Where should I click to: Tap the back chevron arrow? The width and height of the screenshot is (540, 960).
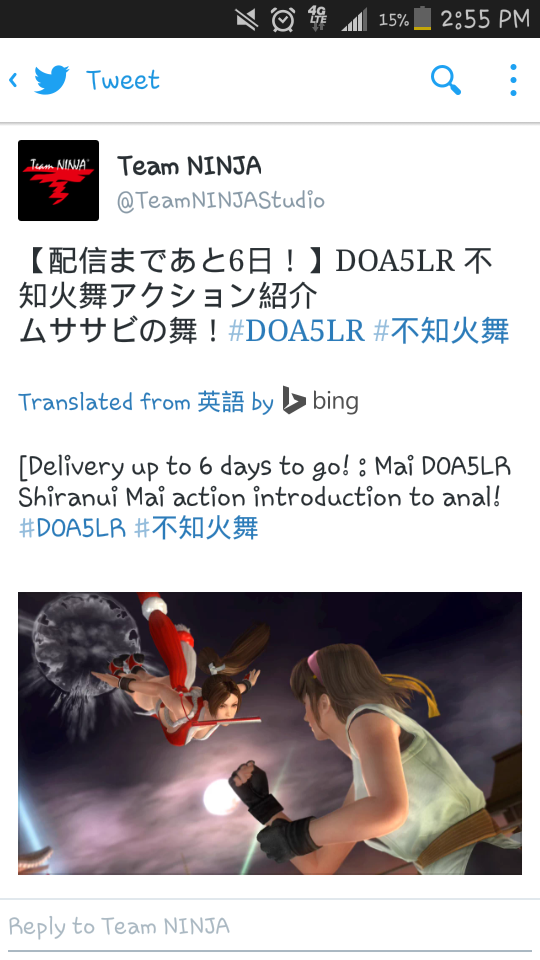13,80
